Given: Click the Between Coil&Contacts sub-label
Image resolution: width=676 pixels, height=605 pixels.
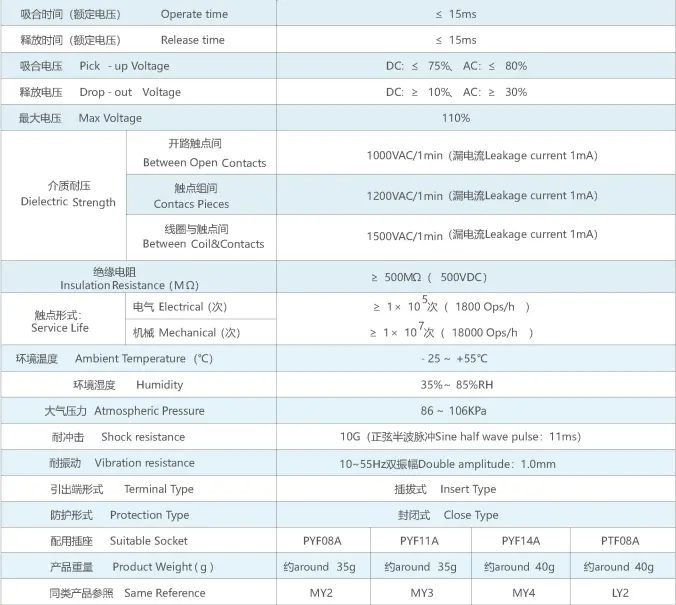Looking at the screenshot, I should [204, 237].
